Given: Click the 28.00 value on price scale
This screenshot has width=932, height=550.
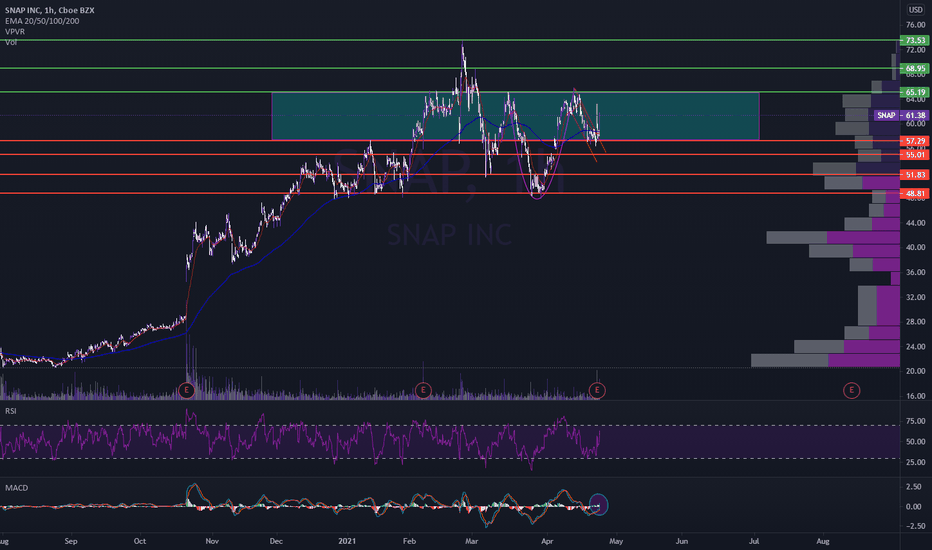Looking at the screenshot, I should click(915, 322).
